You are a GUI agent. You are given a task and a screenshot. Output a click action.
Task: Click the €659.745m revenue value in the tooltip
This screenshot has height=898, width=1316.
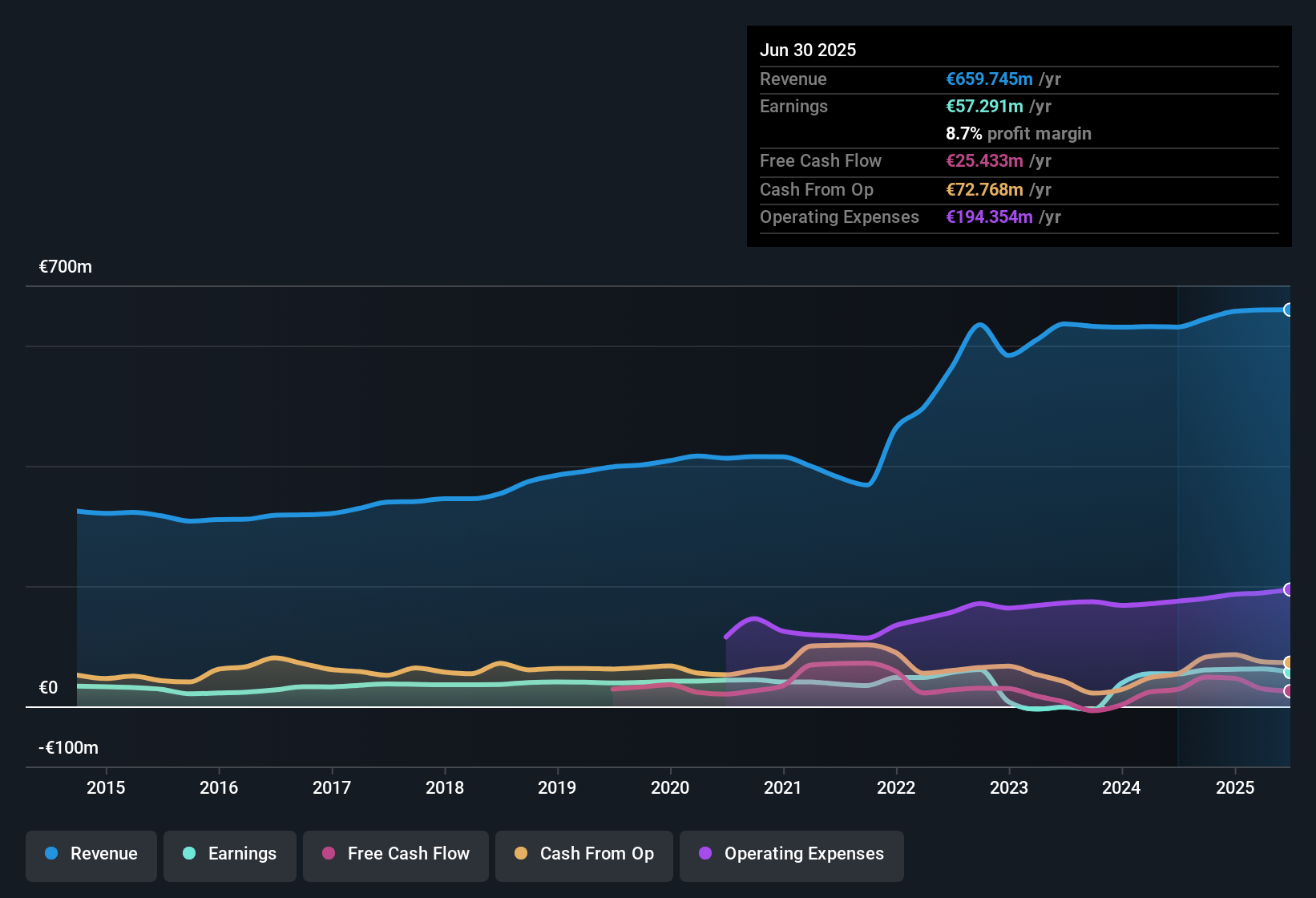[989, 79]
